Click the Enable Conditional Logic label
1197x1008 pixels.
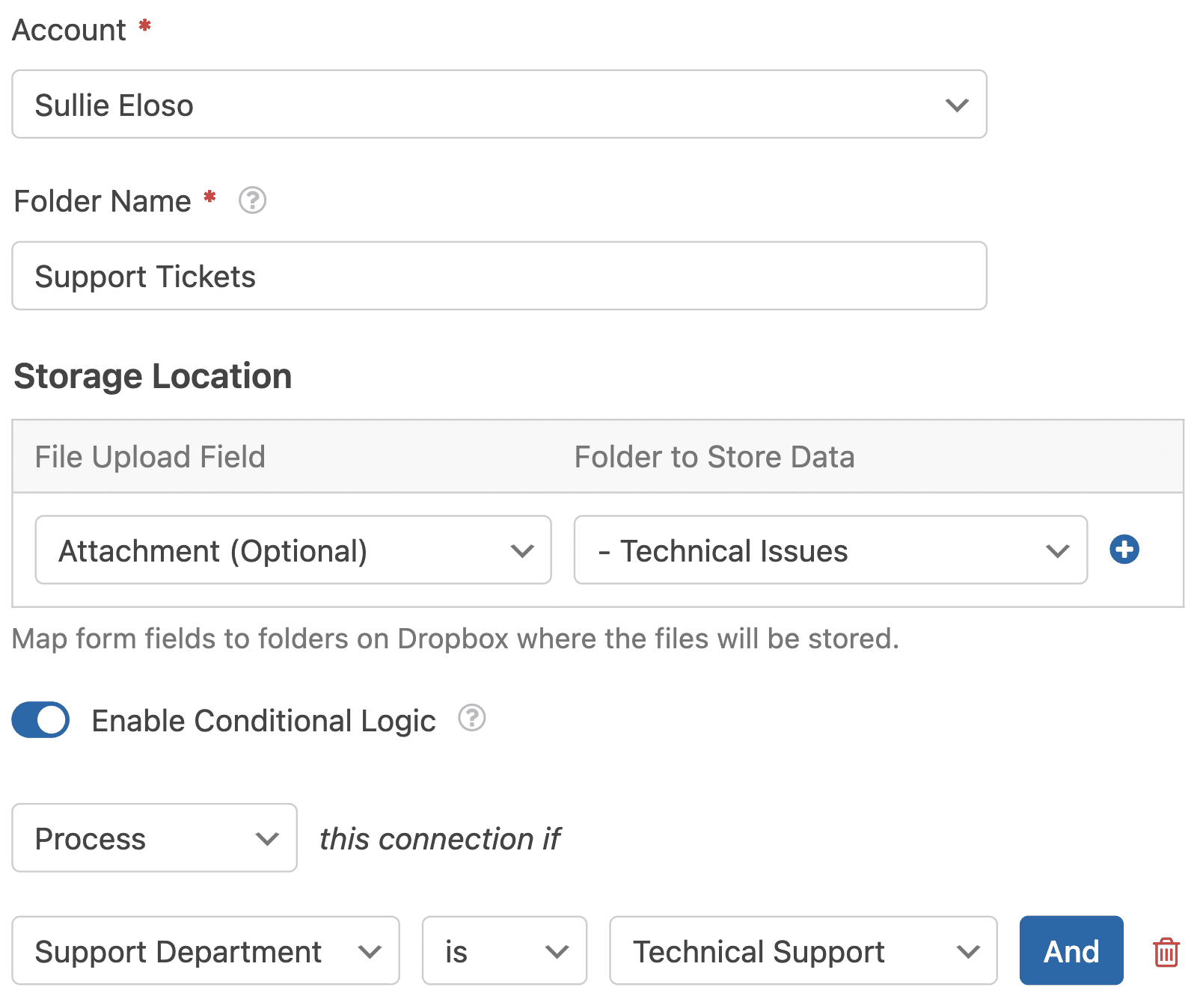pos(263,720)
